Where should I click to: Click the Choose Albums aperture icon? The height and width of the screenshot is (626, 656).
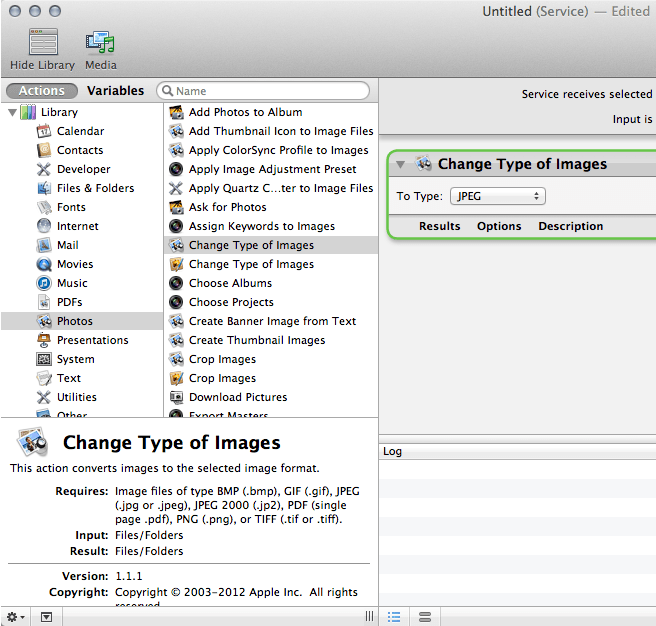(x=176, y=283)
